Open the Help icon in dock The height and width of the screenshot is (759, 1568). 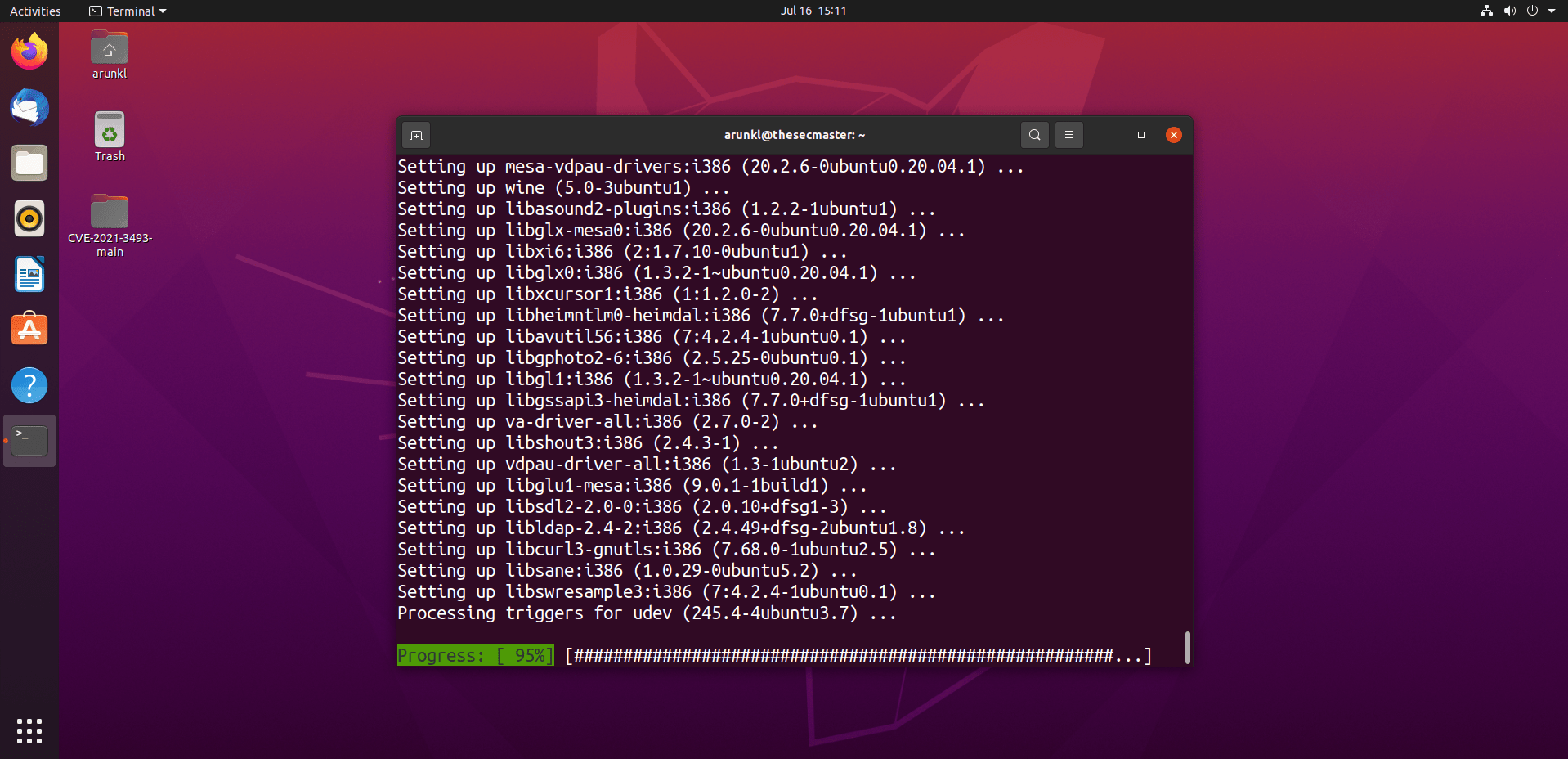tap(29, 385)
